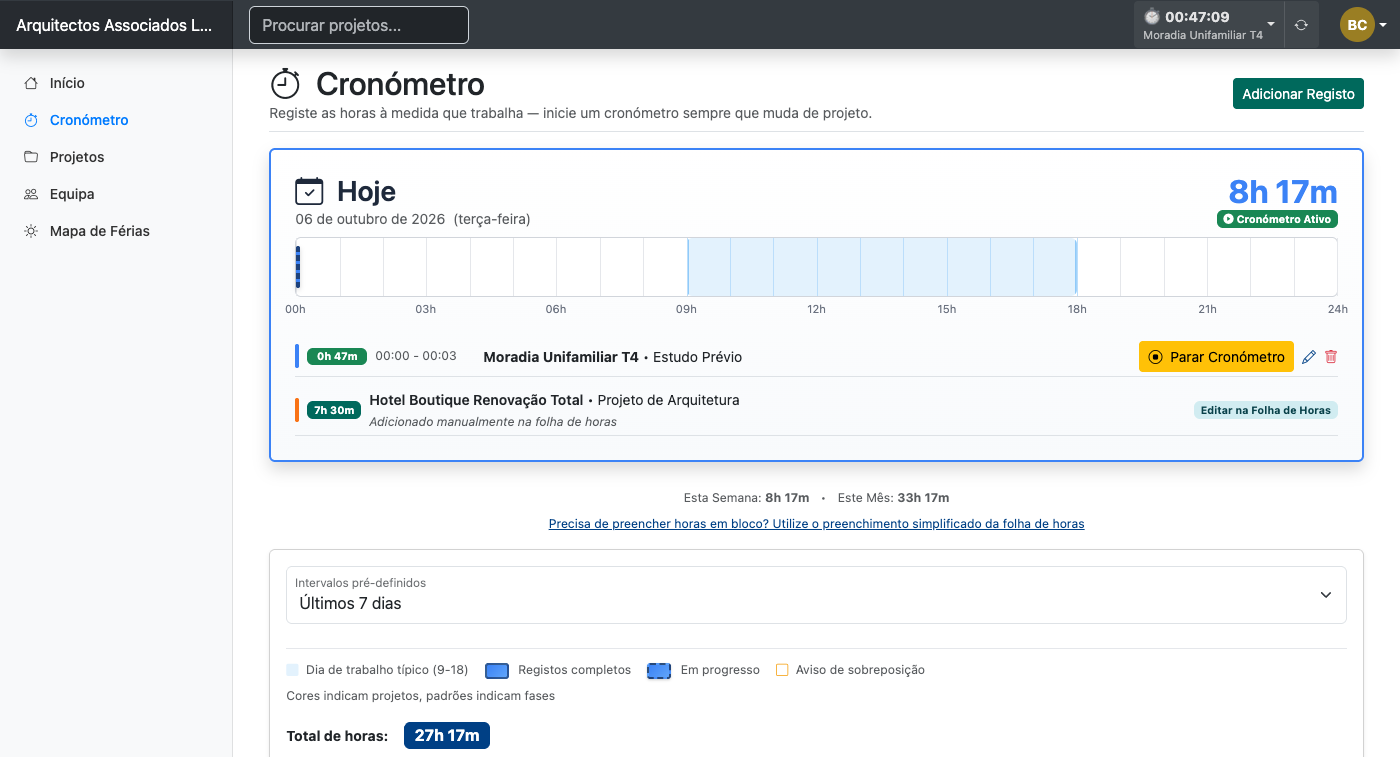Click the 12h label under the timeline

click(817, 309)
